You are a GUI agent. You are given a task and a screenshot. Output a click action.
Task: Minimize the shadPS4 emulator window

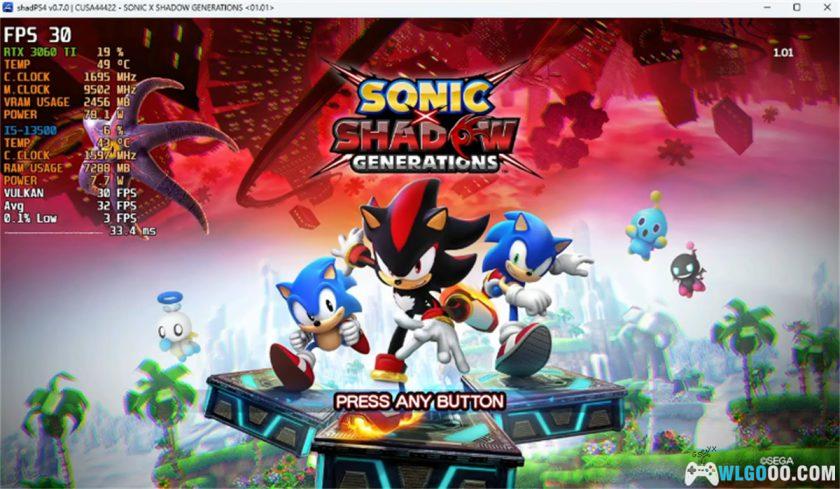click(767, 7)
